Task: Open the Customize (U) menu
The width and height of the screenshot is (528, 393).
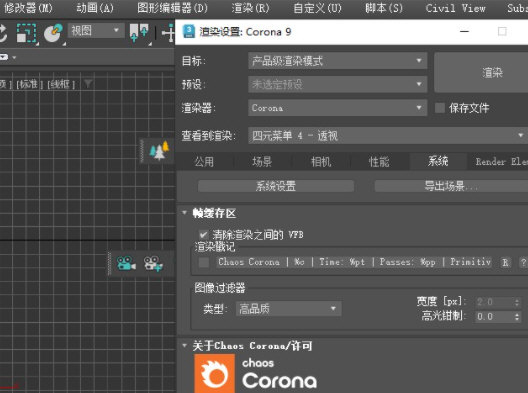Action: pyautogui.click(x=317, y=8)
